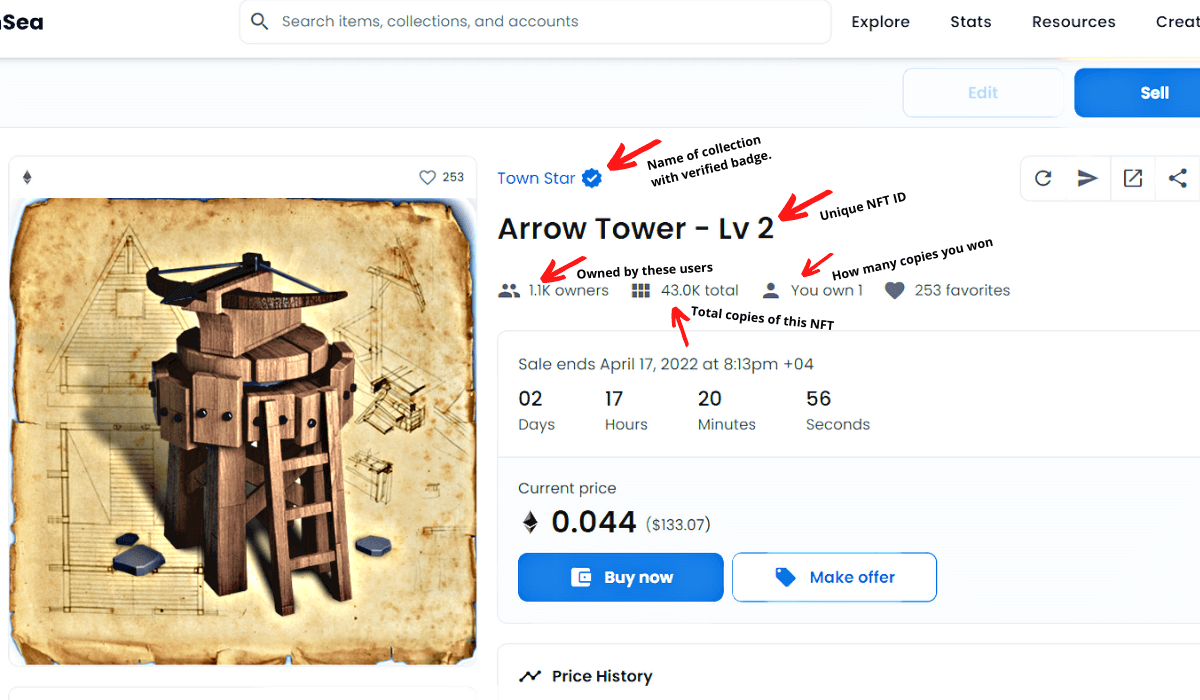This screenshot has height=700, width=1200.
Task: Open the external link icon
Action: coord(1133,178)
